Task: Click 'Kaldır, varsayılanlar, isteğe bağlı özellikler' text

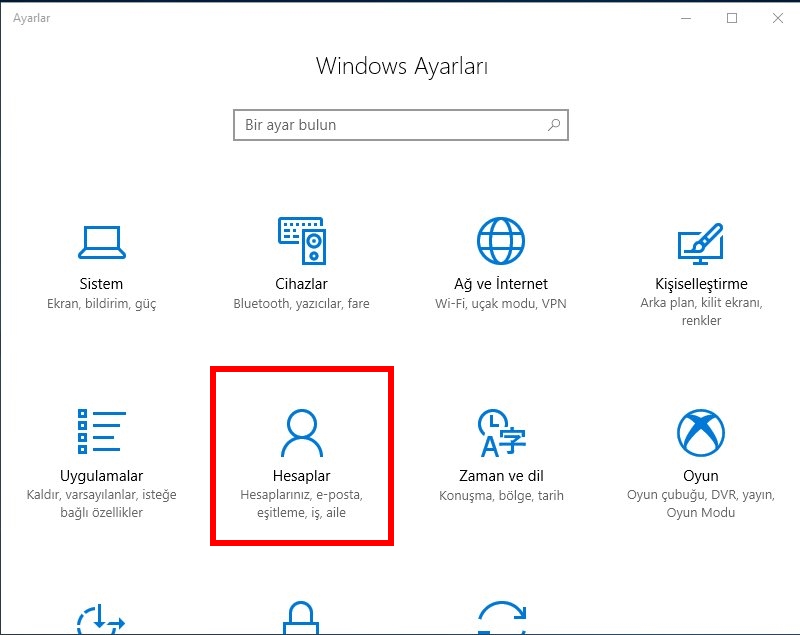Action: [102, 504]
